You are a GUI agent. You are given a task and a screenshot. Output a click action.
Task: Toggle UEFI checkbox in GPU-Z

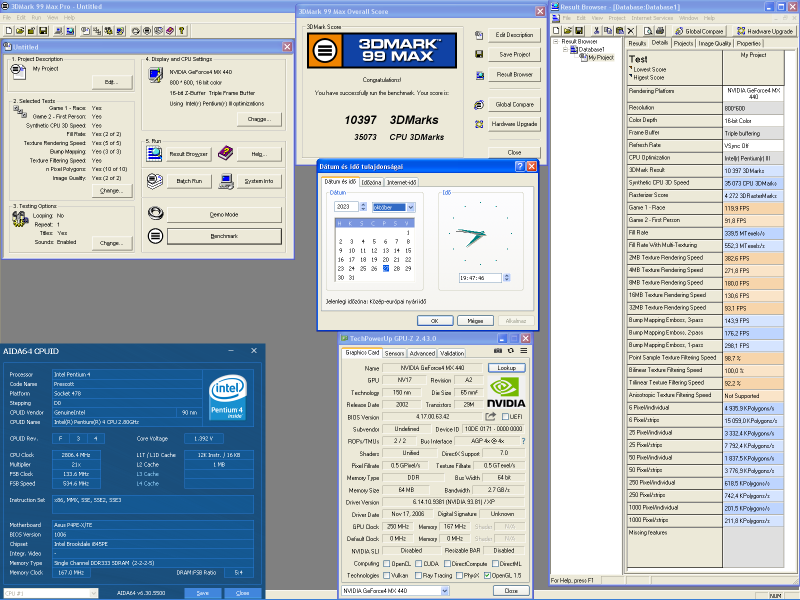pyautogui.click(x=505, y=417)
